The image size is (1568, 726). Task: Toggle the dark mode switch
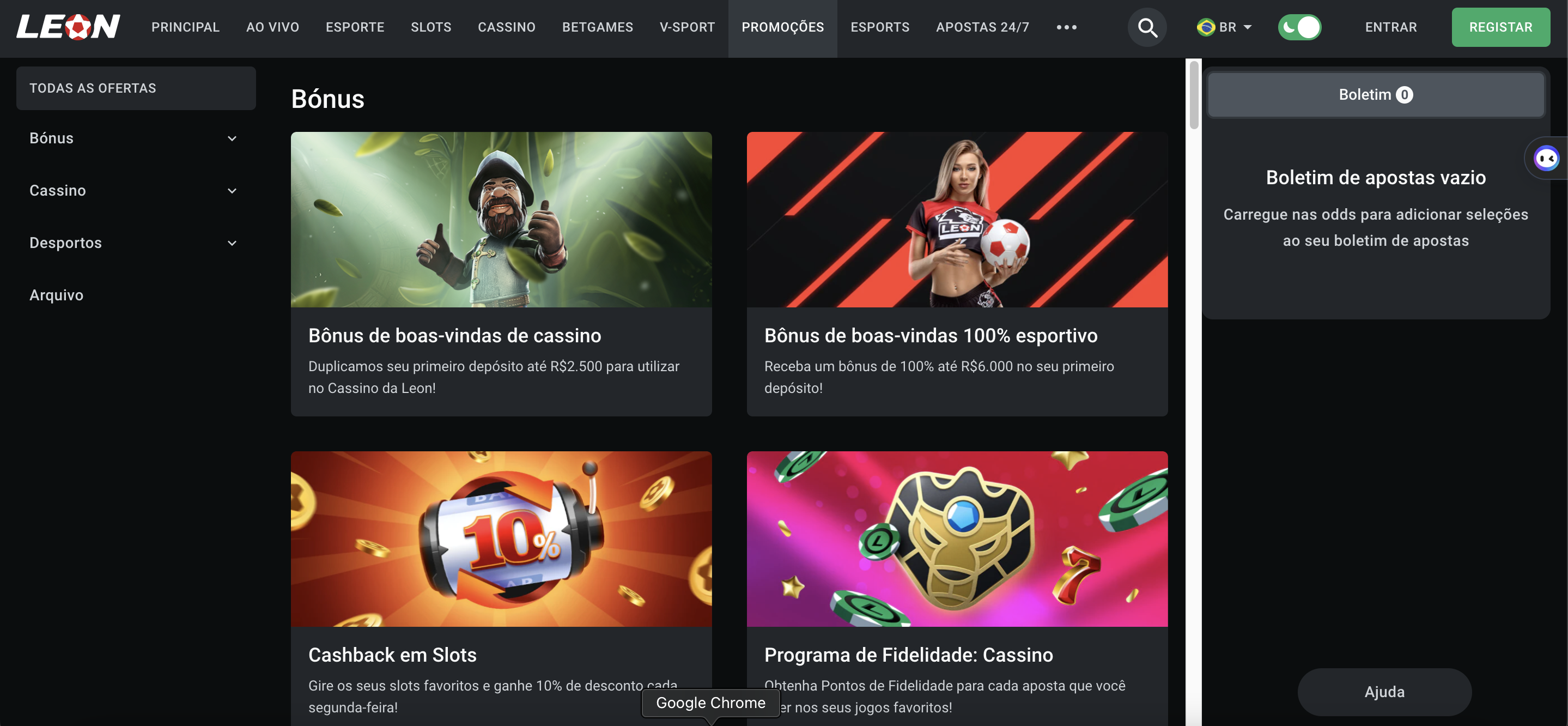click(1299, 27)
